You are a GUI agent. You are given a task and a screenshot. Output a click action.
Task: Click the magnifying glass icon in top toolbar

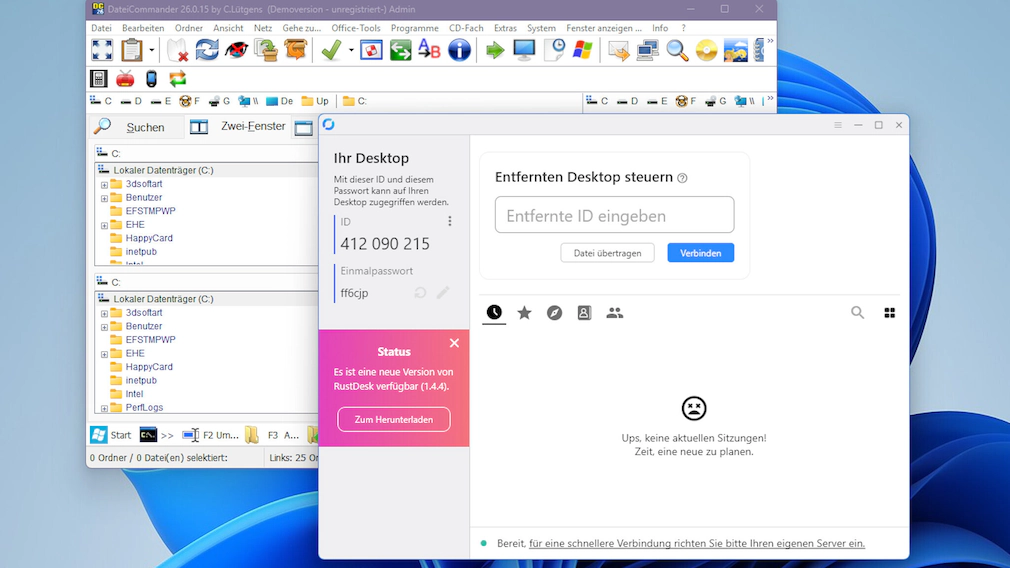(677, 50)
